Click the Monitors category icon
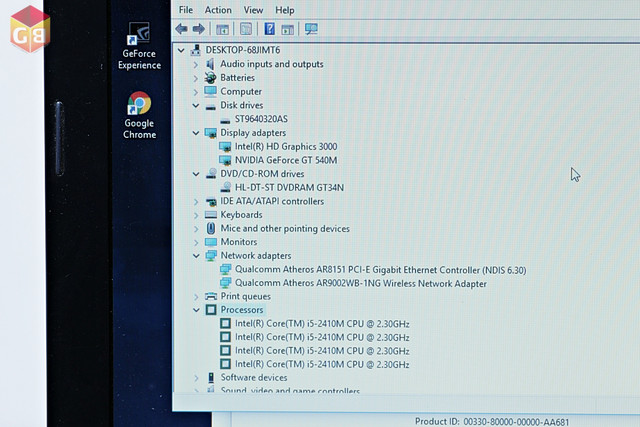The image size is (640, 427). pyautogui.click(x=211, y=242)
